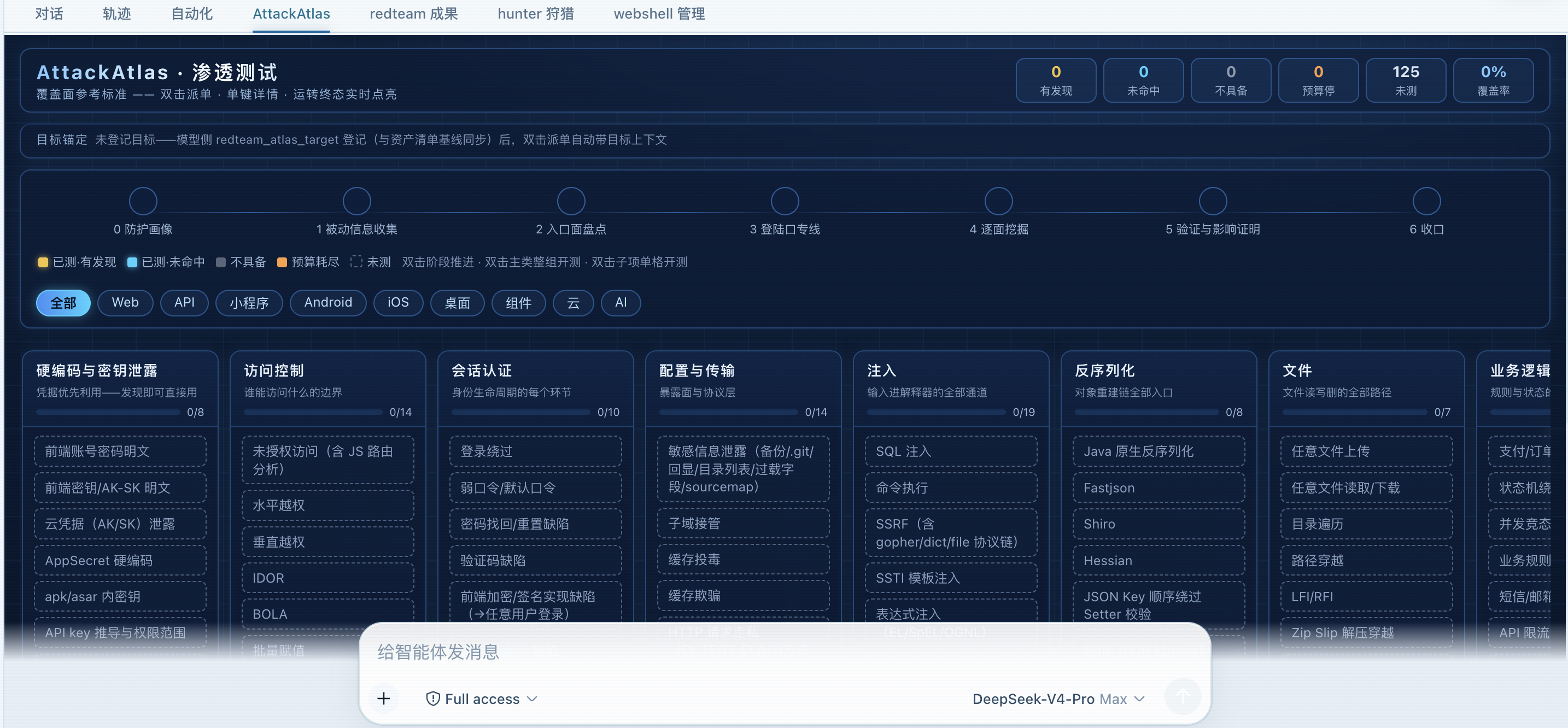This screenshot has width=1568, height=728.
Task: Click the 水平越权 item
Action: [327, 505]
